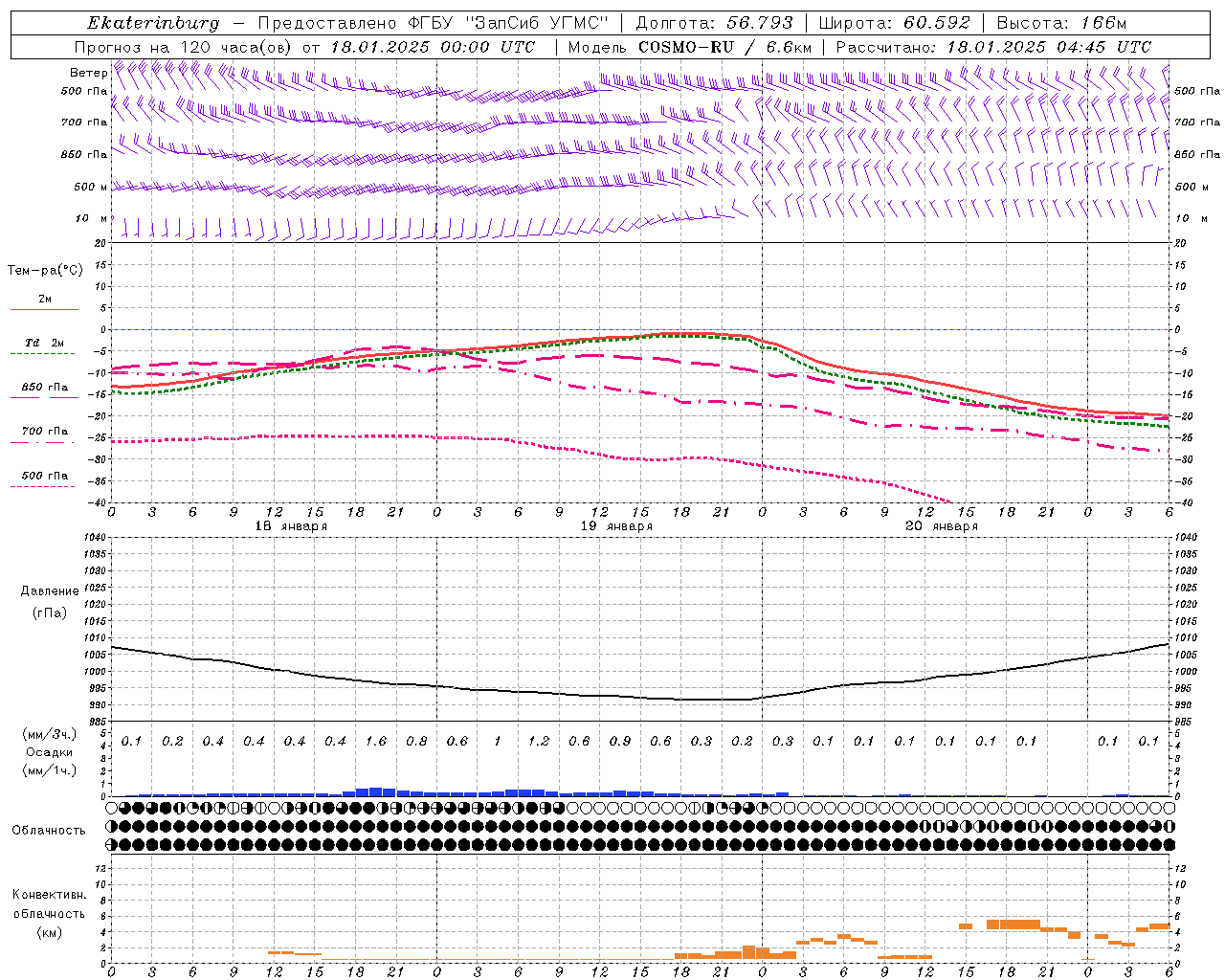The width and height of the screenshot is (1225, 980).
Task: Click the 0.9 precipitation value
Action: (x=620, y=741)
